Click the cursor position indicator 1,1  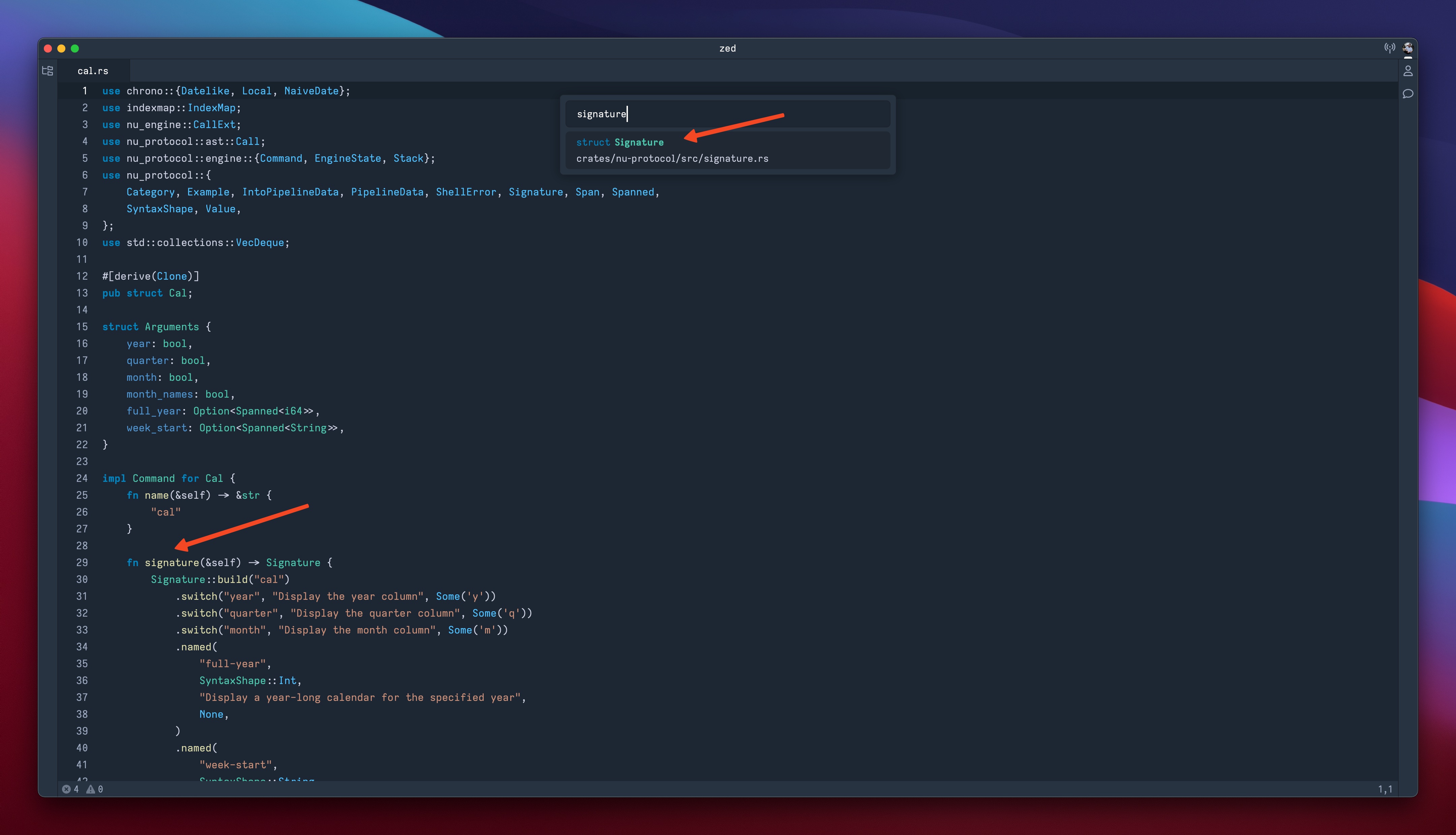click(x=1386, y=788)
